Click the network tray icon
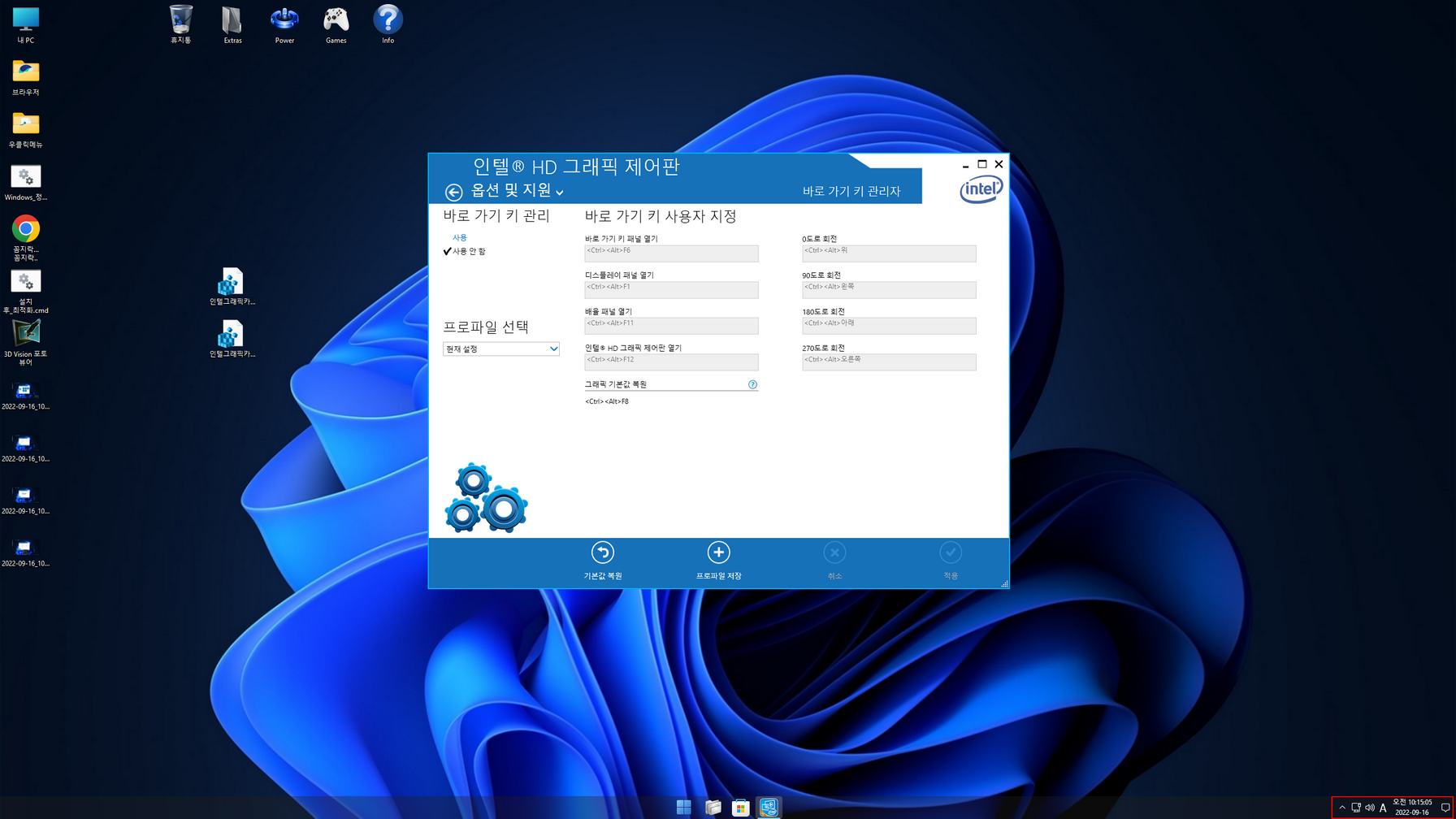The height and width of the screenshot is (819, 1456). (x=1356, y=808)
